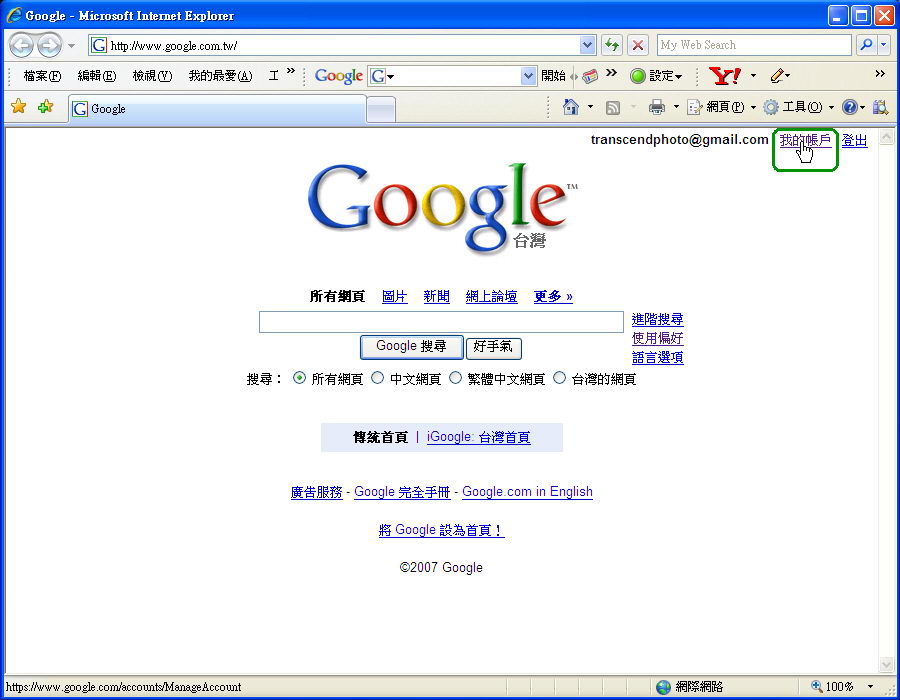Click the scrollbar down arrow on the page
The width and height of the screenshot is (900, 700).
(x=886, y=664)
